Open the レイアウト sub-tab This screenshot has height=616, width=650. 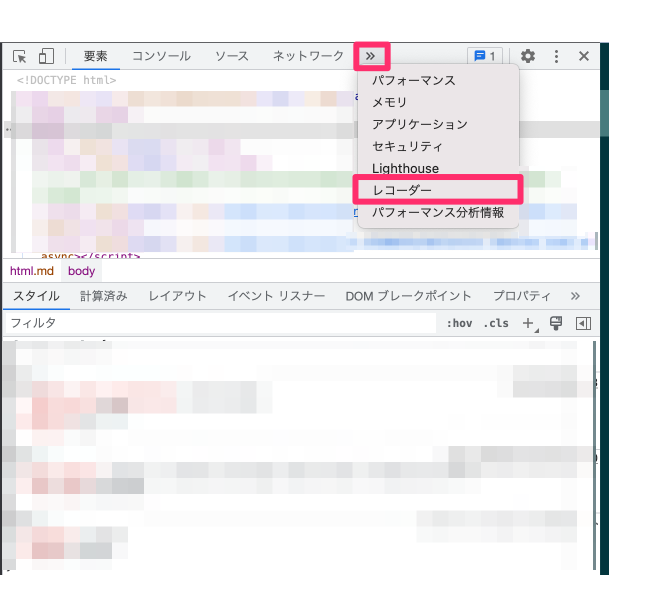(x=177, y=296)
